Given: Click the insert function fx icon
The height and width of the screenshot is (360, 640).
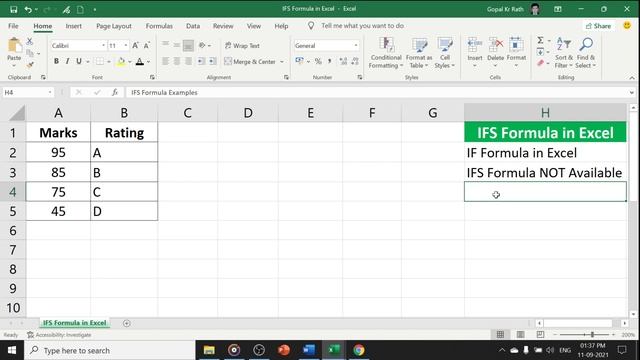Looking at the screenshot, I should 115,93.
